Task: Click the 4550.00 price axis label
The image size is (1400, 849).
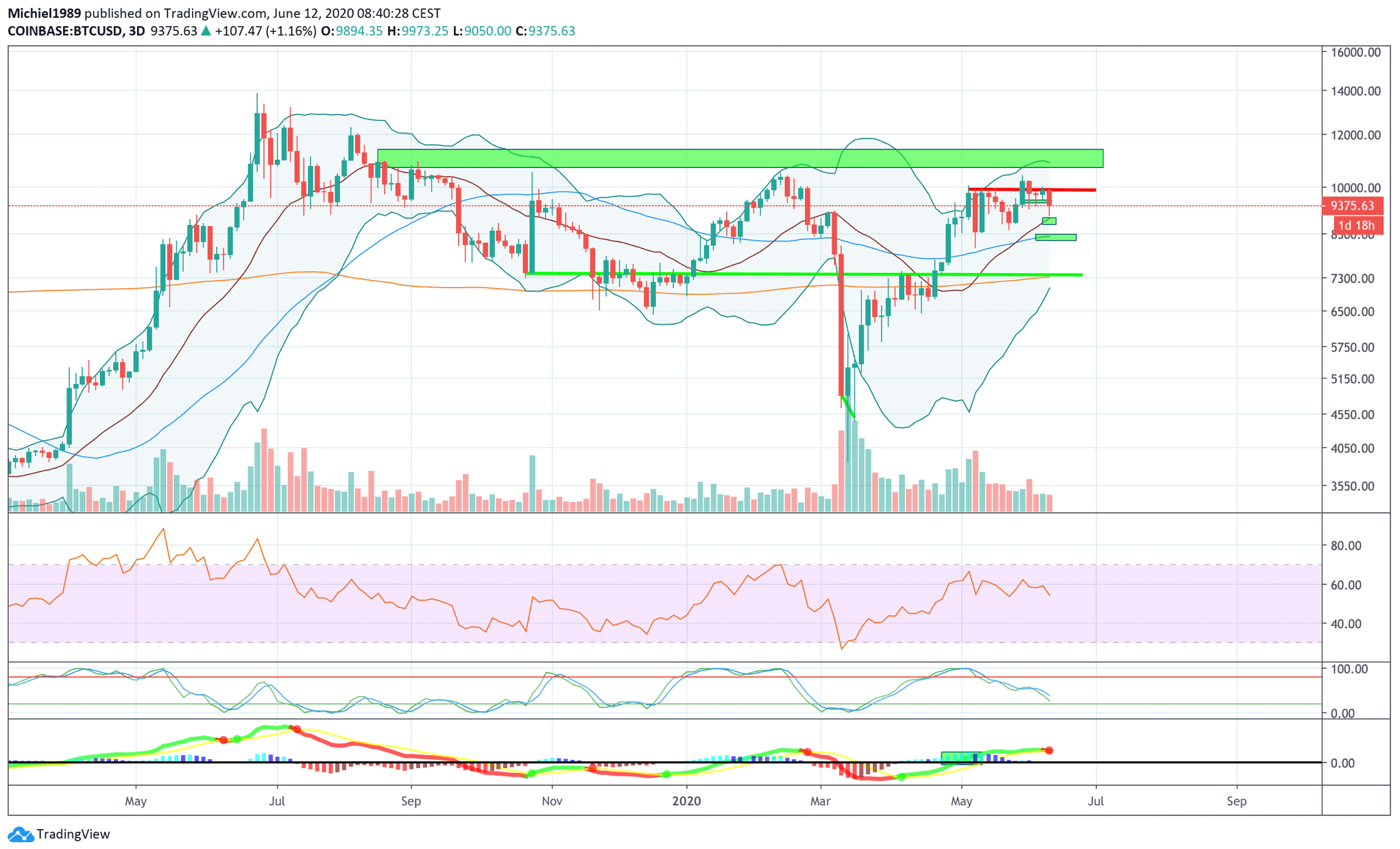Action: click(x=1353, y=415)
